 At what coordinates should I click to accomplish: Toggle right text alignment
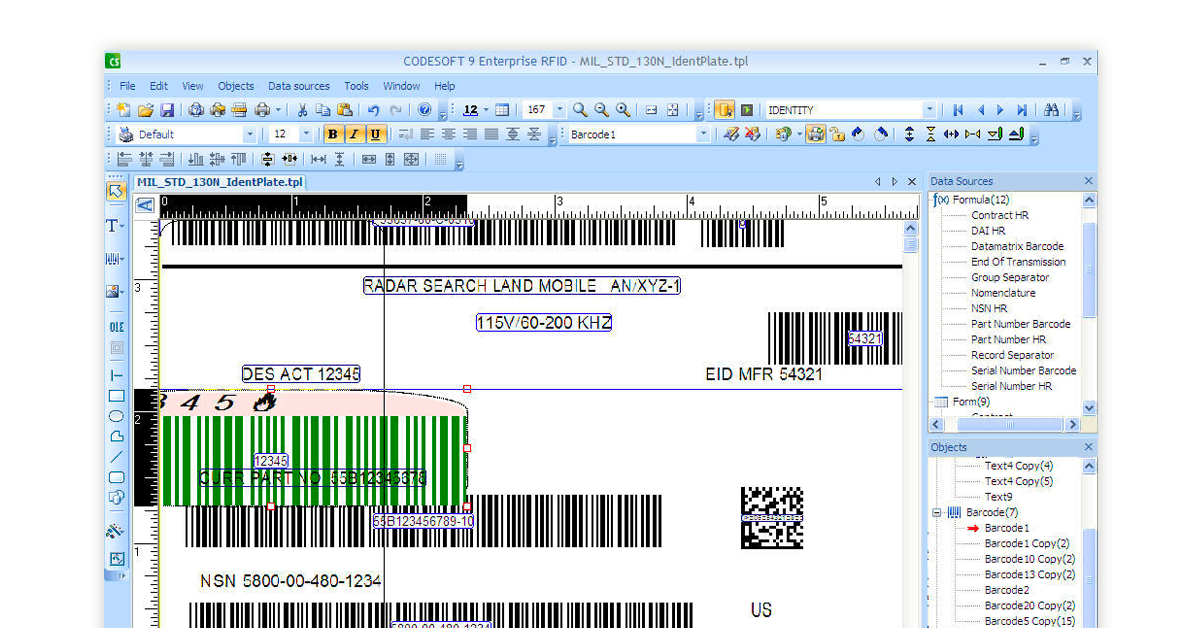coord(469,134)
